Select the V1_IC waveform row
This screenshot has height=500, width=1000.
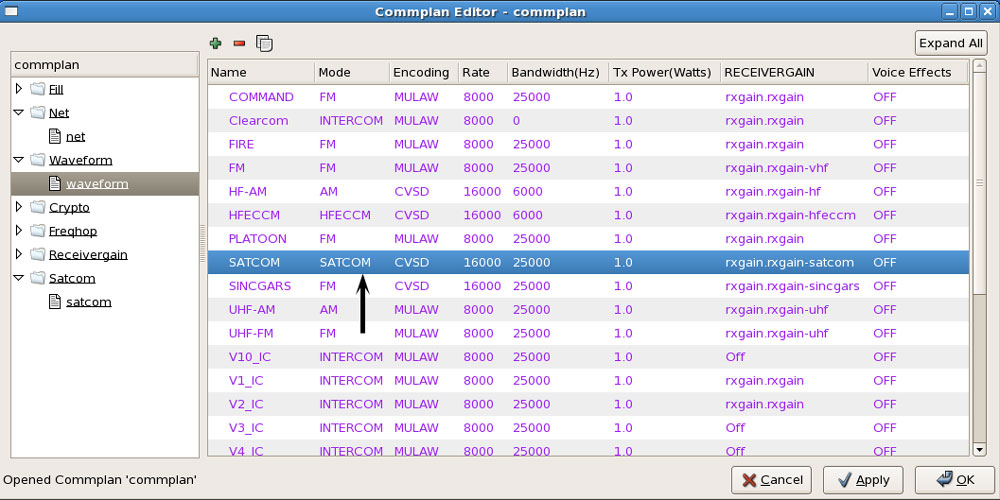588,380
